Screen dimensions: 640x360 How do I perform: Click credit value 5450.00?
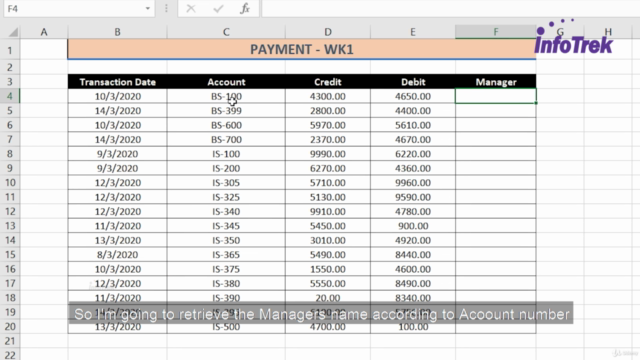coord(328,226)
